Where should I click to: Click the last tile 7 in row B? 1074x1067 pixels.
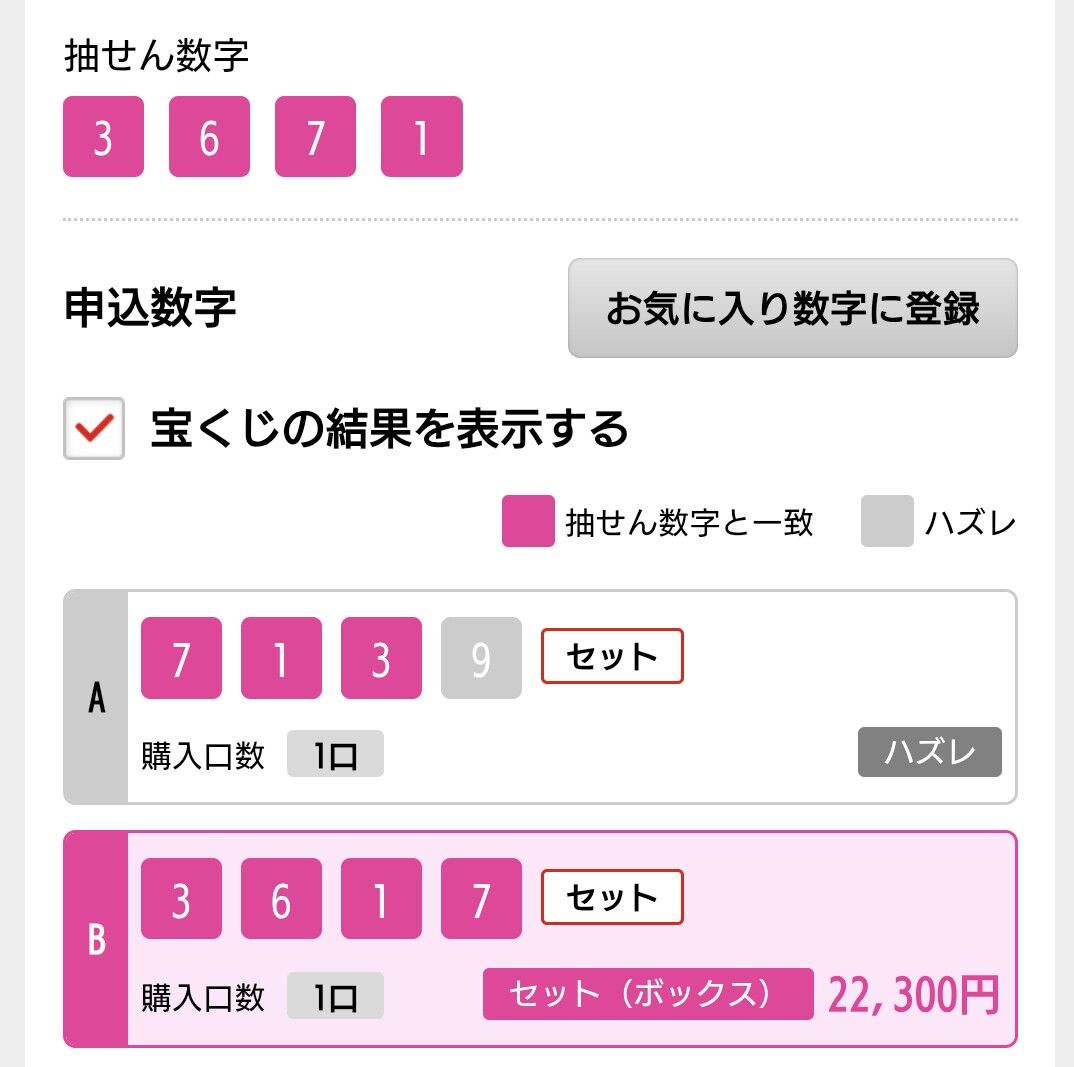(x=482, y=898)
